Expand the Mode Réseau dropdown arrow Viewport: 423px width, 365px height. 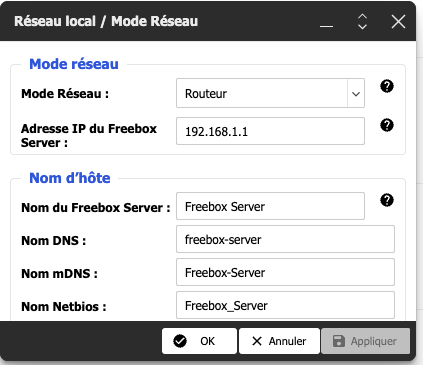356,93
